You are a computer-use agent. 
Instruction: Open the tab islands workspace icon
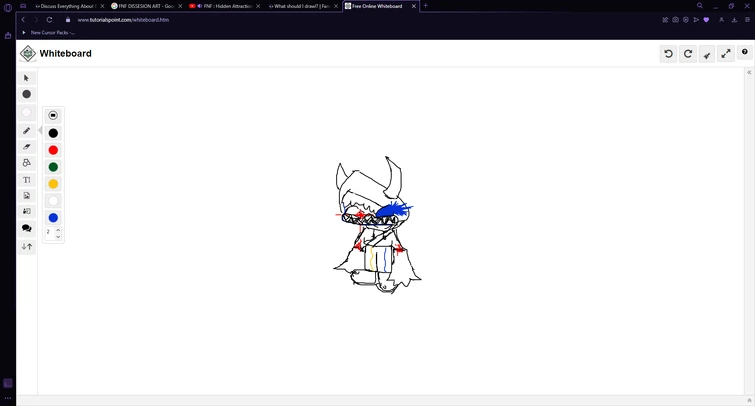click(23, 6)
